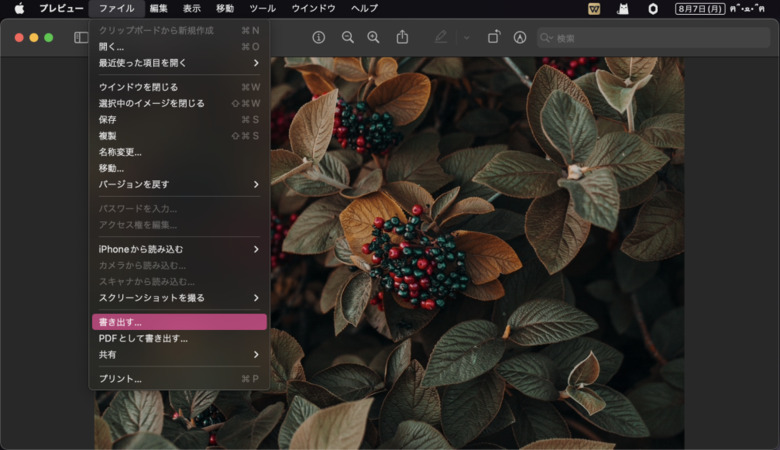The height and width of the screenshot is (450, 780).
Task: Expand the markup options chevron
Action: tap(467, 37)
